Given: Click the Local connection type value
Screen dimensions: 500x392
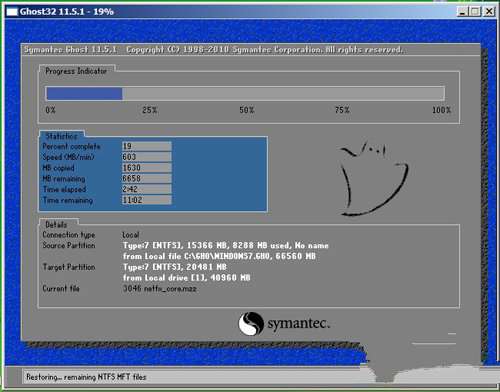Looking at the screenshot, I should click(x=131, y=235).
